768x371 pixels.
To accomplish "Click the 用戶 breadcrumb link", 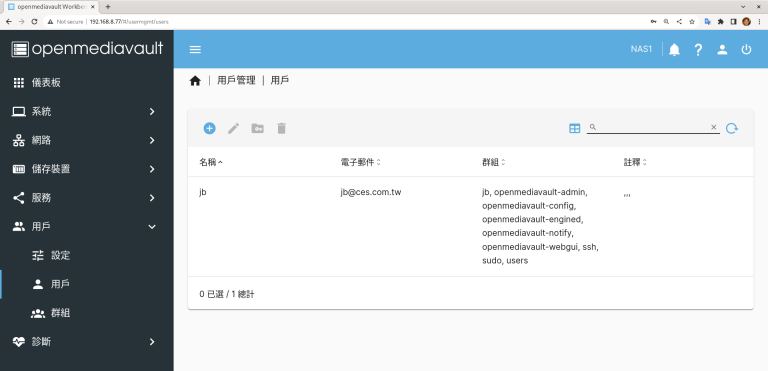I will [280, 81].
